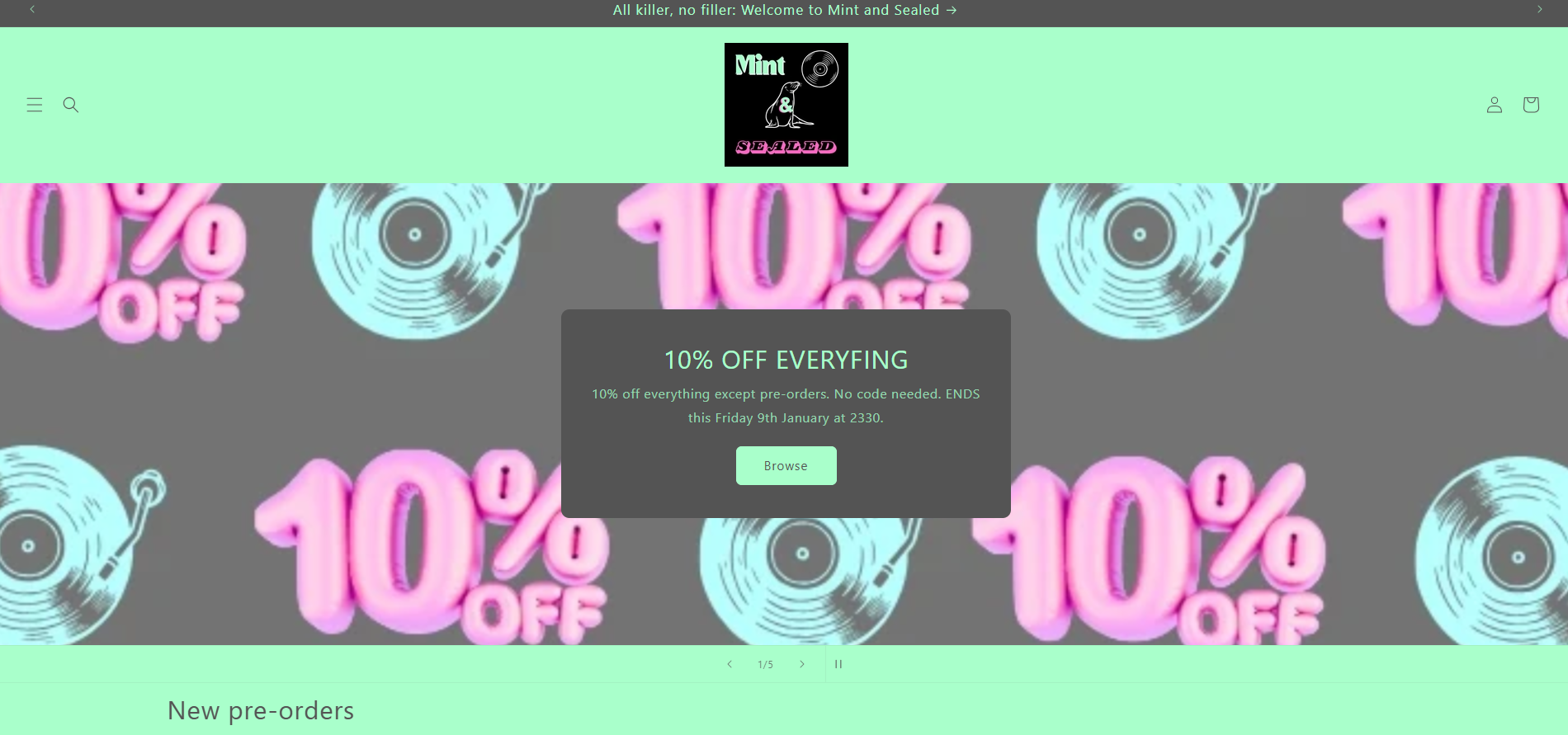Click the 1/5 slide counter
This screenshot has height=735, width=1568.
pos(766,665)
